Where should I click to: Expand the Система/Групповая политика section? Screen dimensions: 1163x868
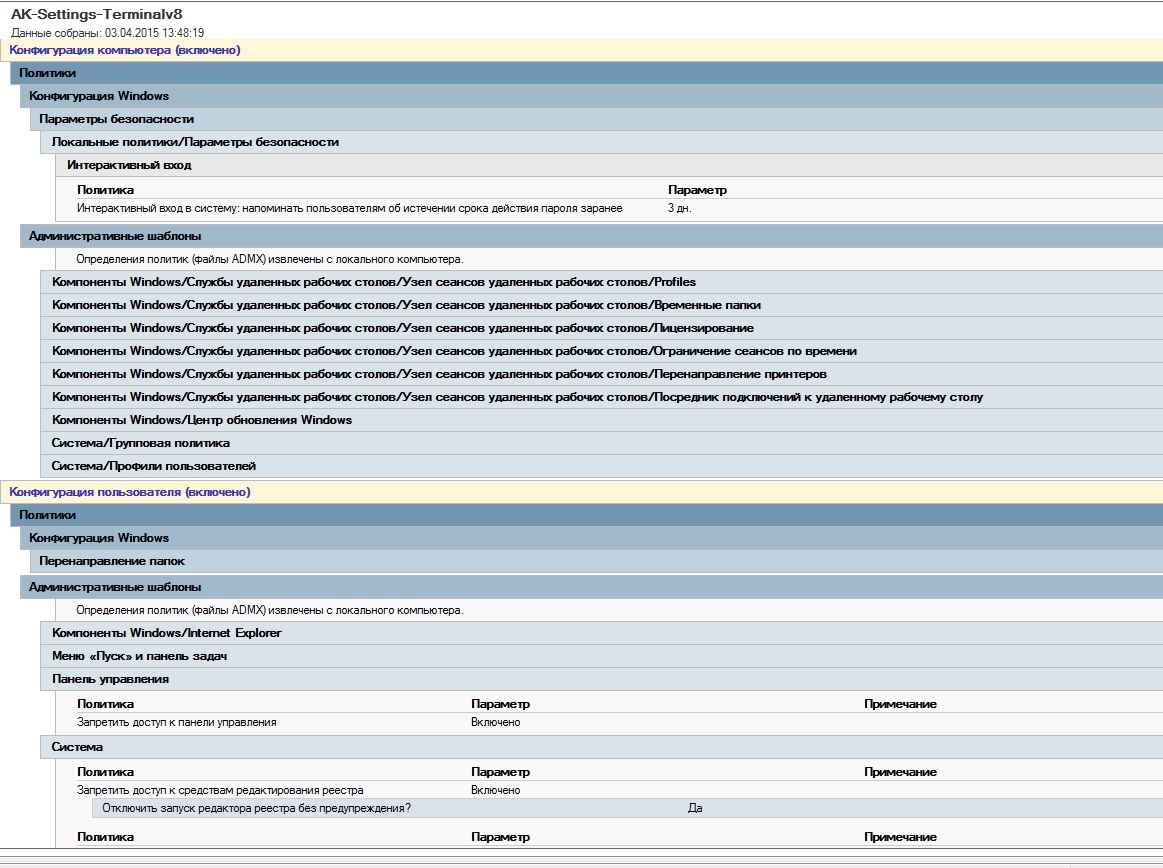coord(141,443)
